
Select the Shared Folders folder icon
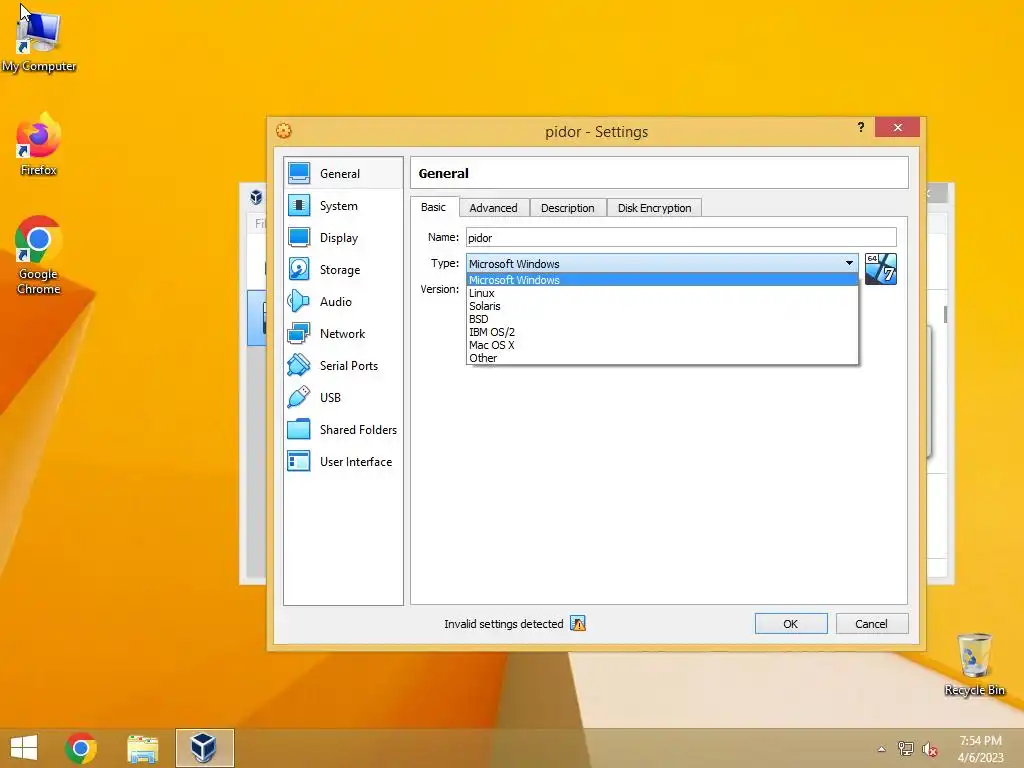(299, 429)
